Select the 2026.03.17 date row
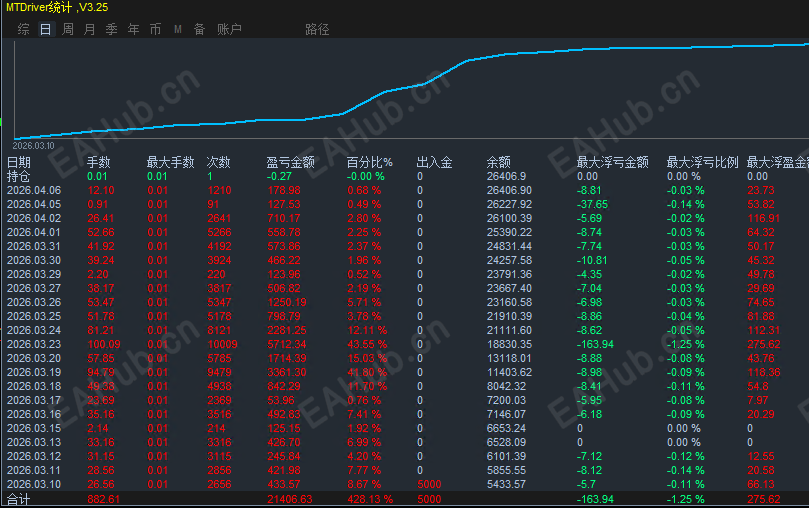The width and height of the screenshot is (809, 508). [x=34, y=400]
